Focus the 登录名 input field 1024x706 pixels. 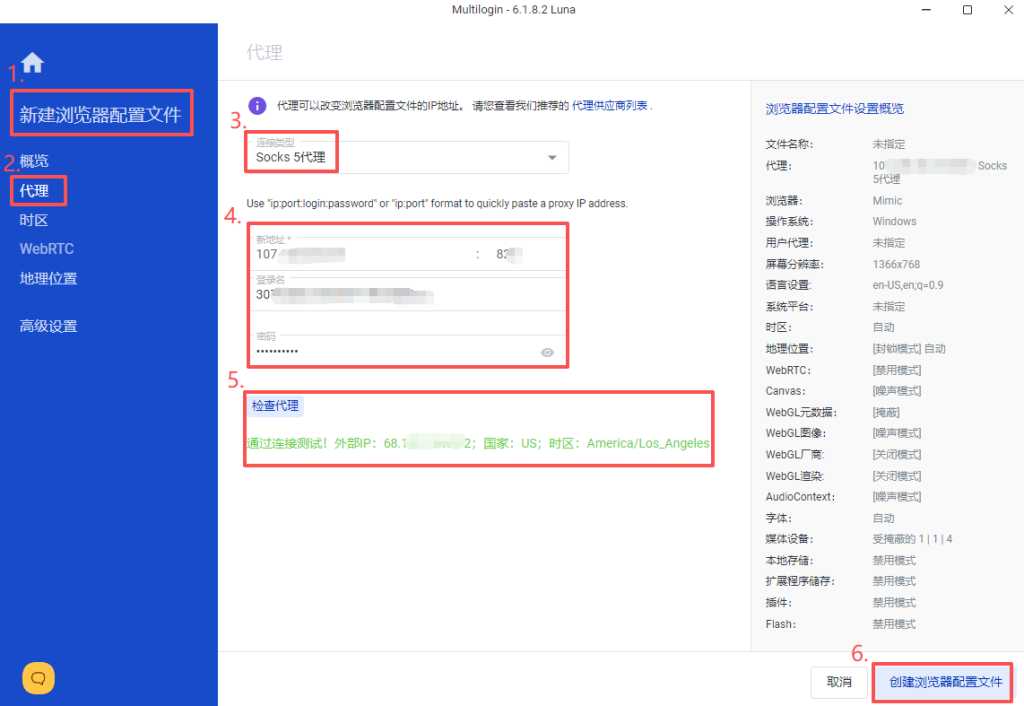pos(400,295)
